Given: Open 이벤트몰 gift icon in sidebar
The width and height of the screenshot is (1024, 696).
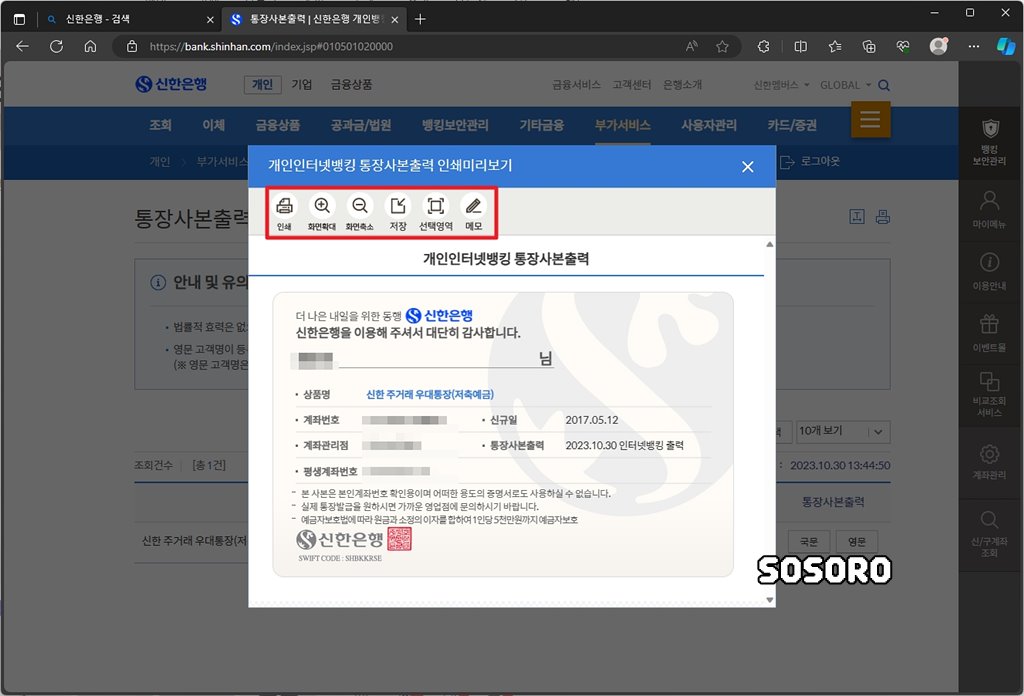Looking at the screenshot, I should 989,333.
